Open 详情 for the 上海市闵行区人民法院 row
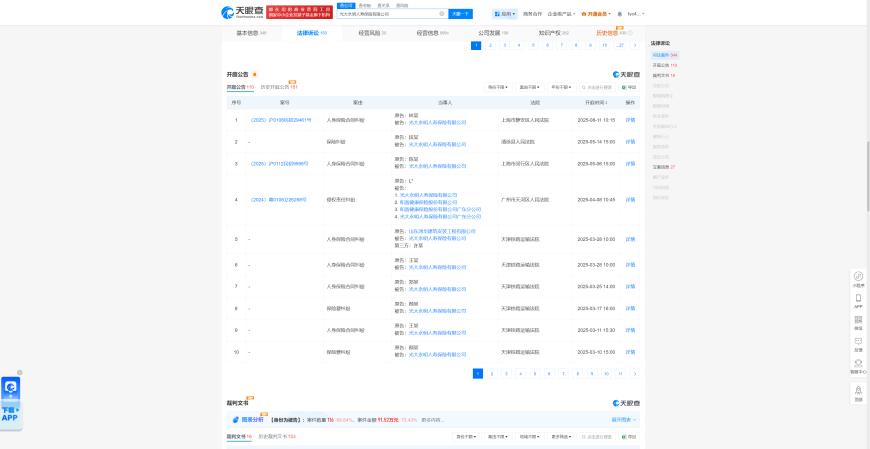870x449 pixels. (x=630, y=164)
